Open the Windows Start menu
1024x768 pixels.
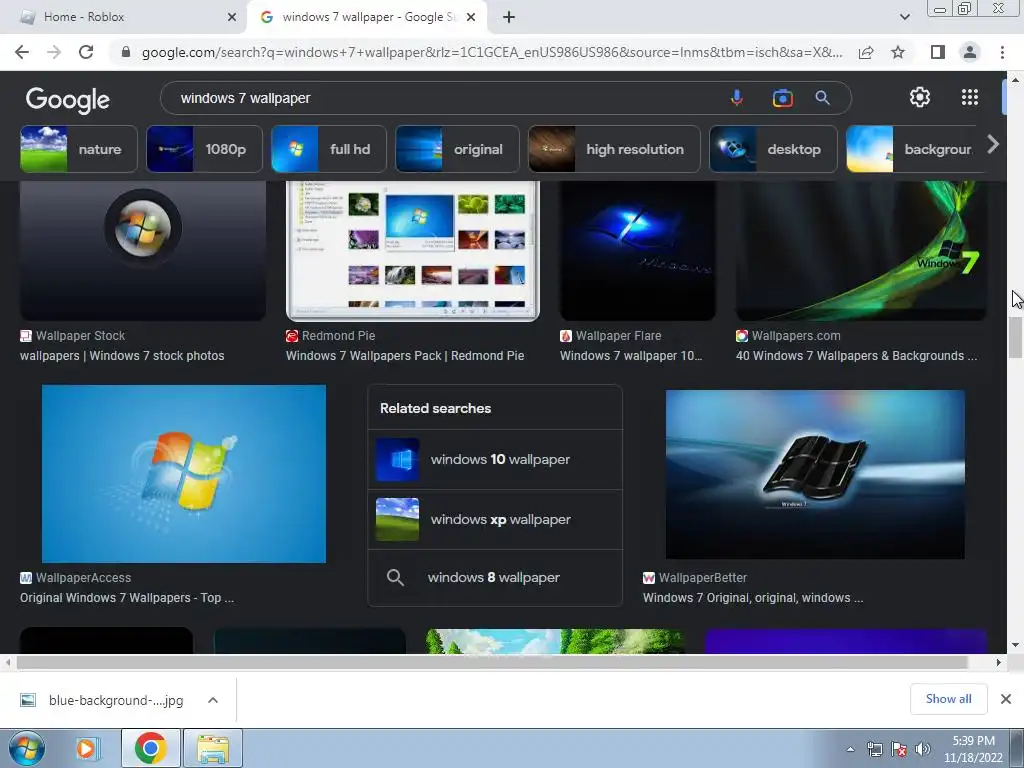26,748
